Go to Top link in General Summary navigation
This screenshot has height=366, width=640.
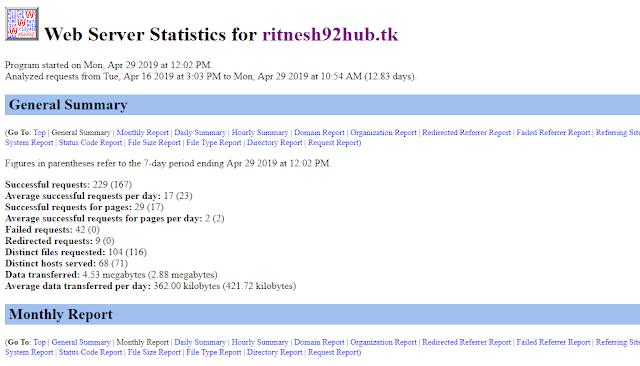[40, 133]
